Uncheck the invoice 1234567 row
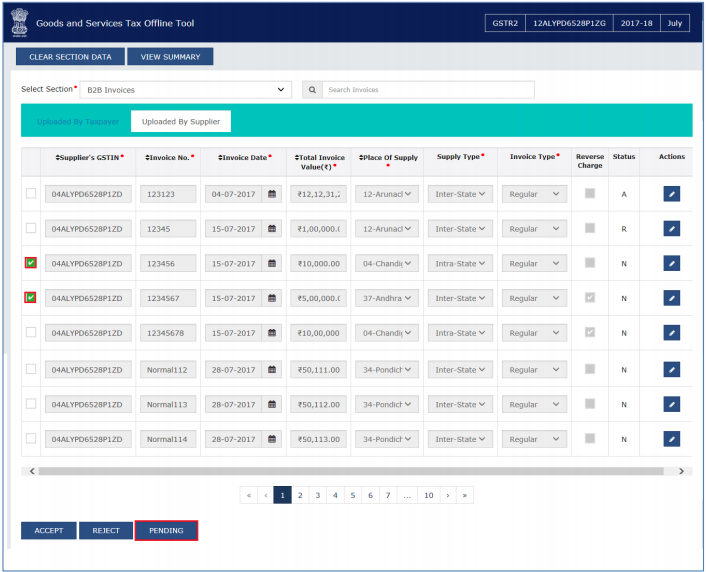Viewport: 706px width, 572px height. (31, 298)
